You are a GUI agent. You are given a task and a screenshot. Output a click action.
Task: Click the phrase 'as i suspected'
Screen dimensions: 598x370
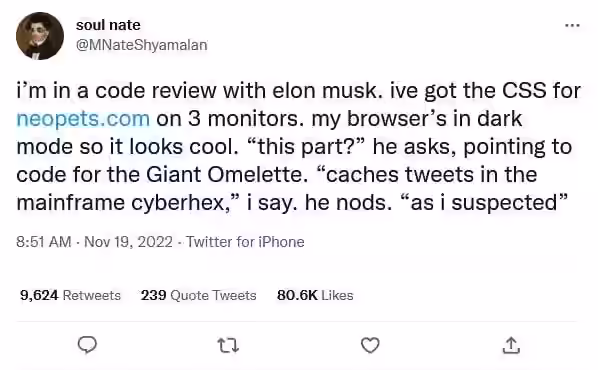point(484,203)
